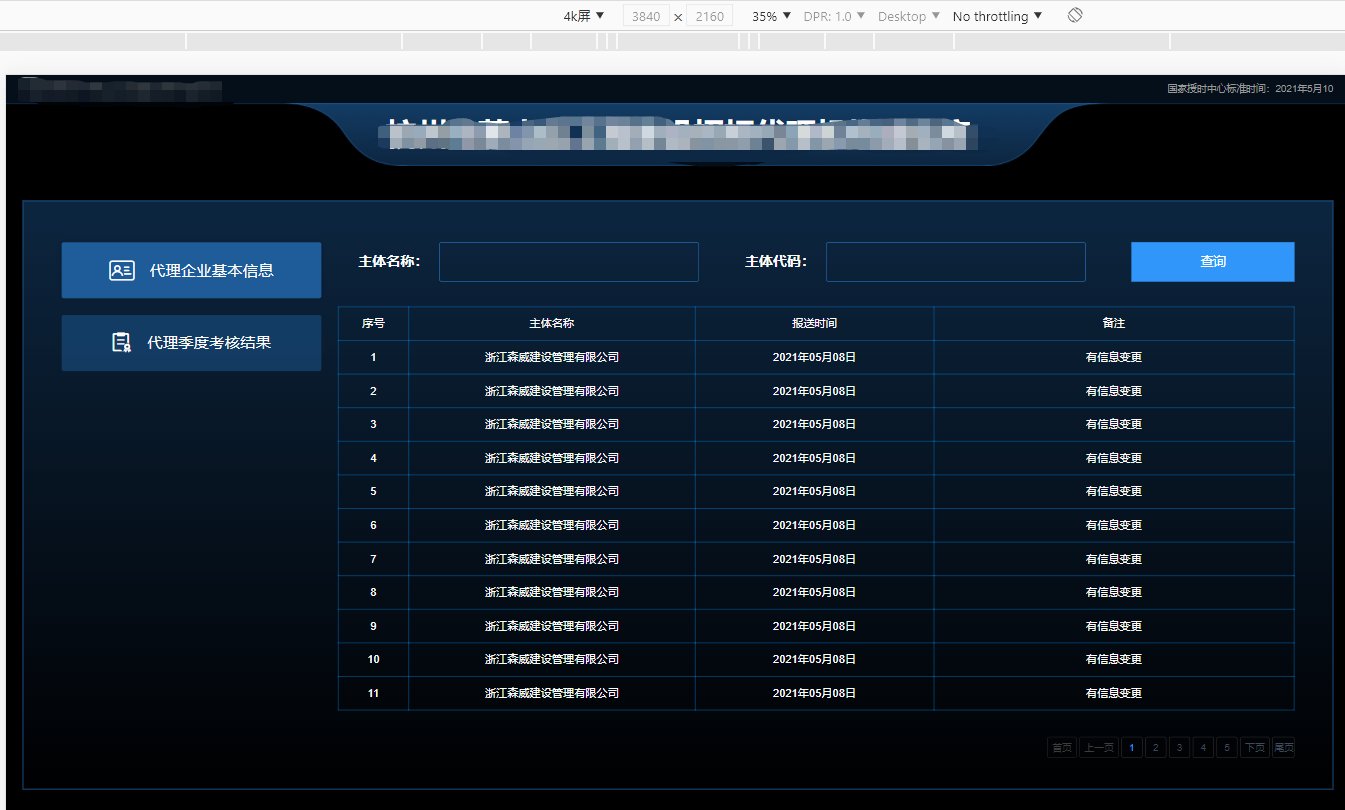Screen dimensions: 1345x810
Task: Select page 4 in pagination
Action: click(x=1204, y=747)
